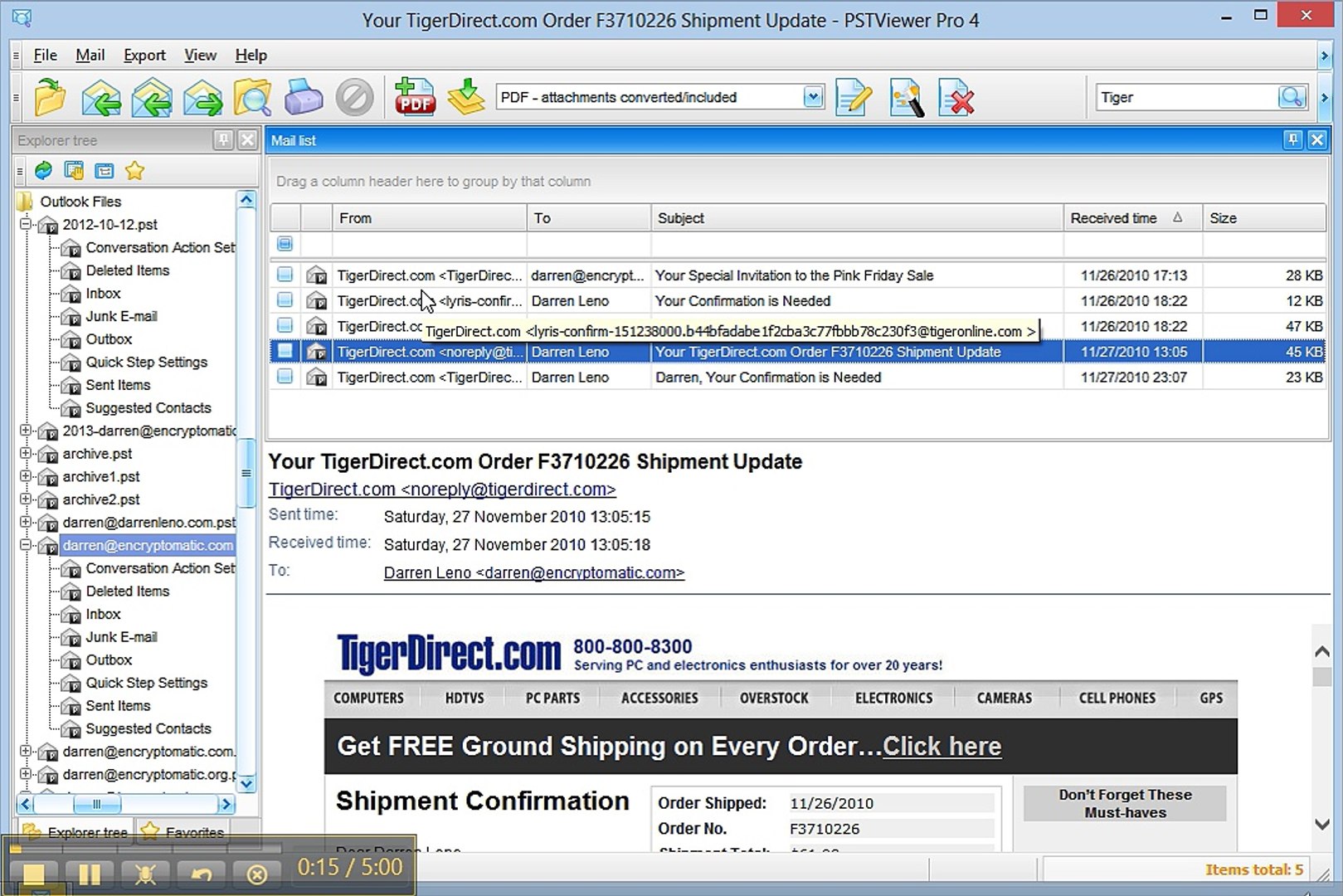
Task: Export email with the PDF icon
Action: click(416, 97)
